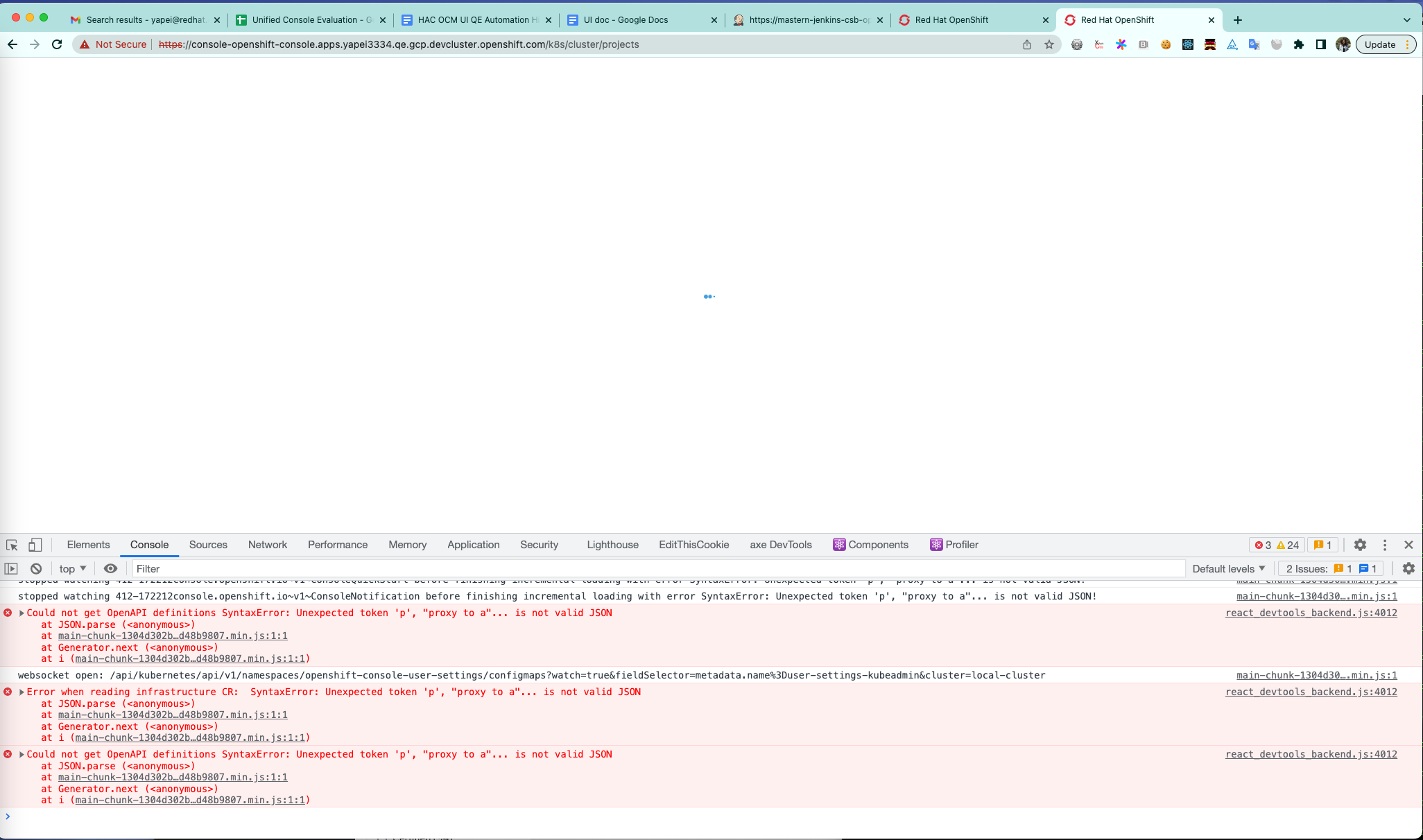Switch to the Network tab

267,545
